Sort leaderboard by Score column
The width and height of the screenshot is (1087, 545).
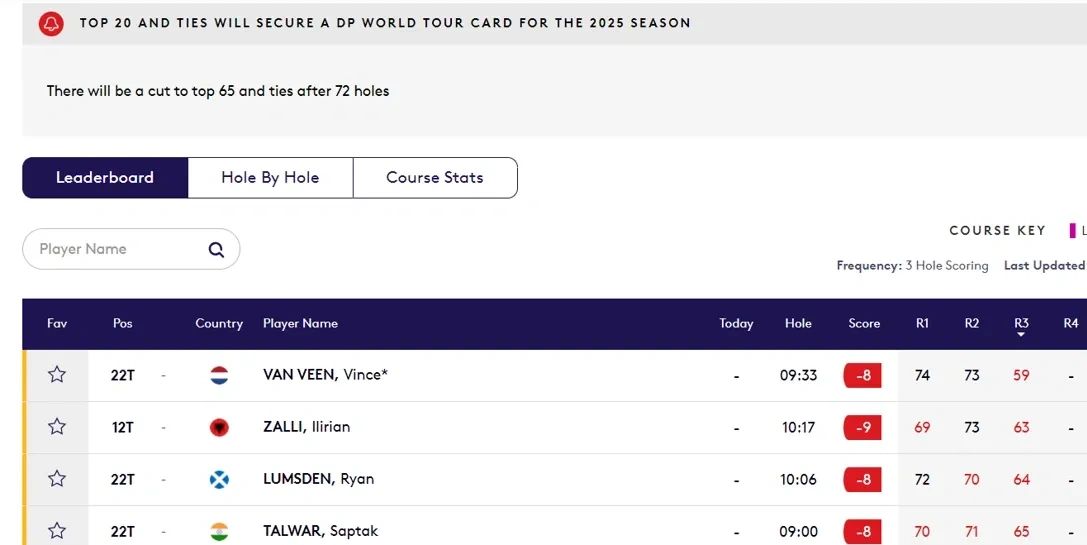(x=864, y=323)
